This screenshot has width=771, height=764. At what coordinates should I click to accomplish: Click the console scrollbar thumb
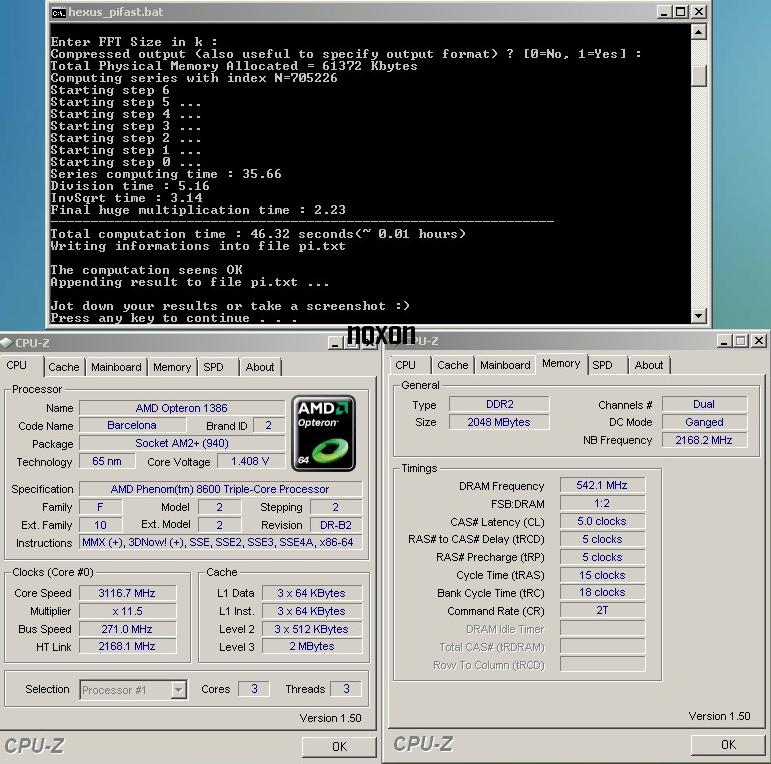[698, 75]
